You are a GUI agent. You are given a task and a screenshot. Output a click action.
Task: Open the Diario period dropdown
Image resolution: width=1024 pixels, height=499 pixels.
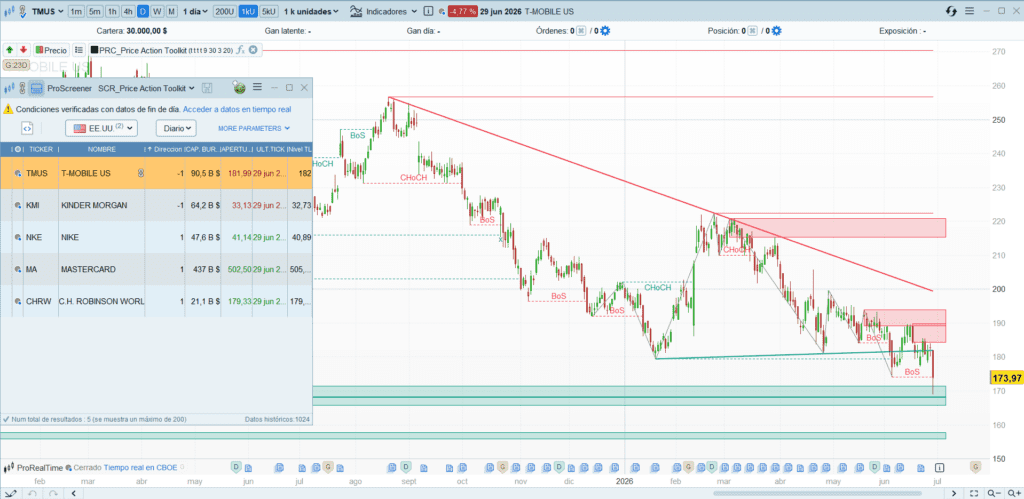176,128
